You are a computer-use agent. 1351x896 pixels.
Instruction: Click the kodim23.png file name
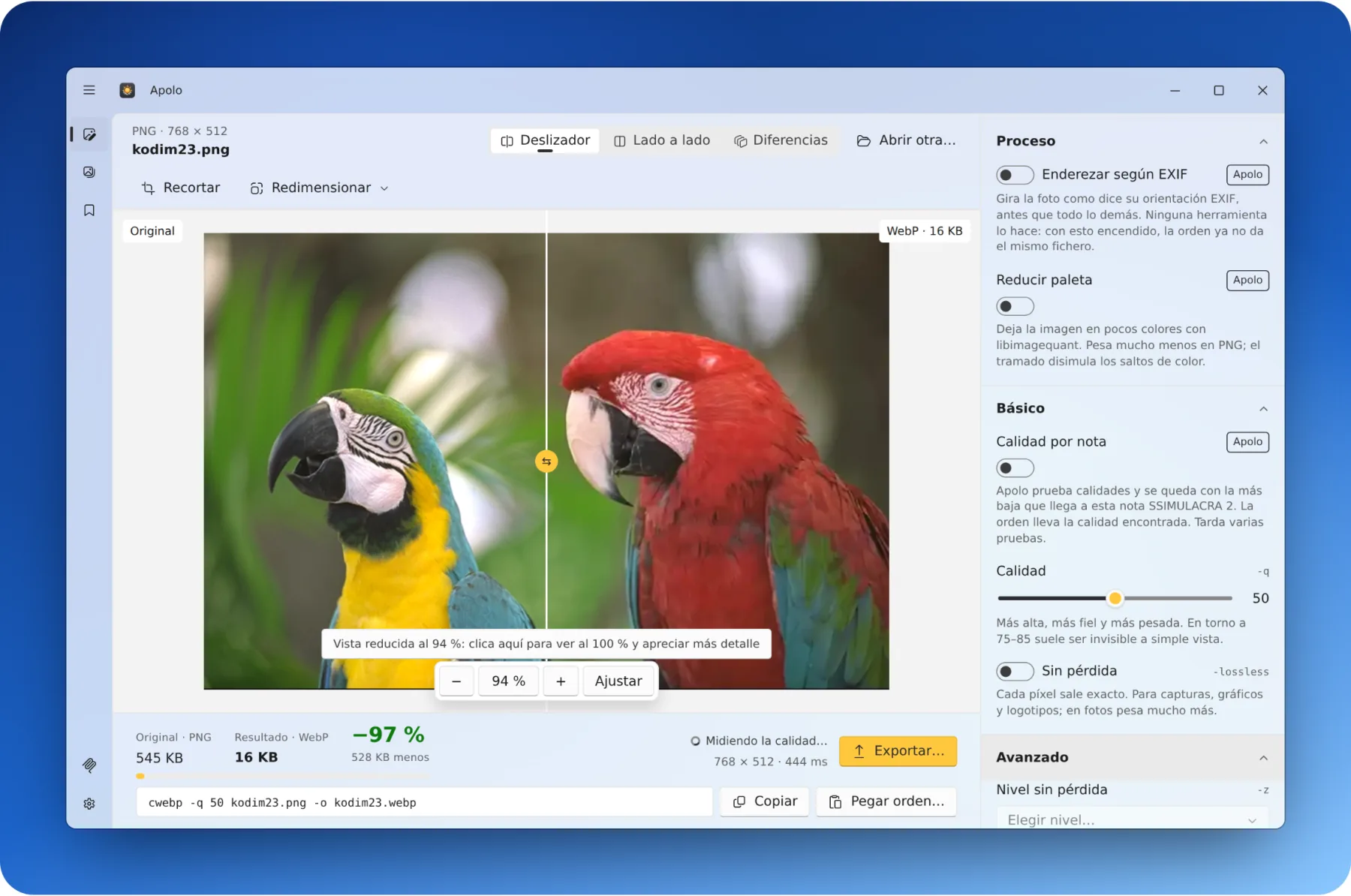pos(181,149)
